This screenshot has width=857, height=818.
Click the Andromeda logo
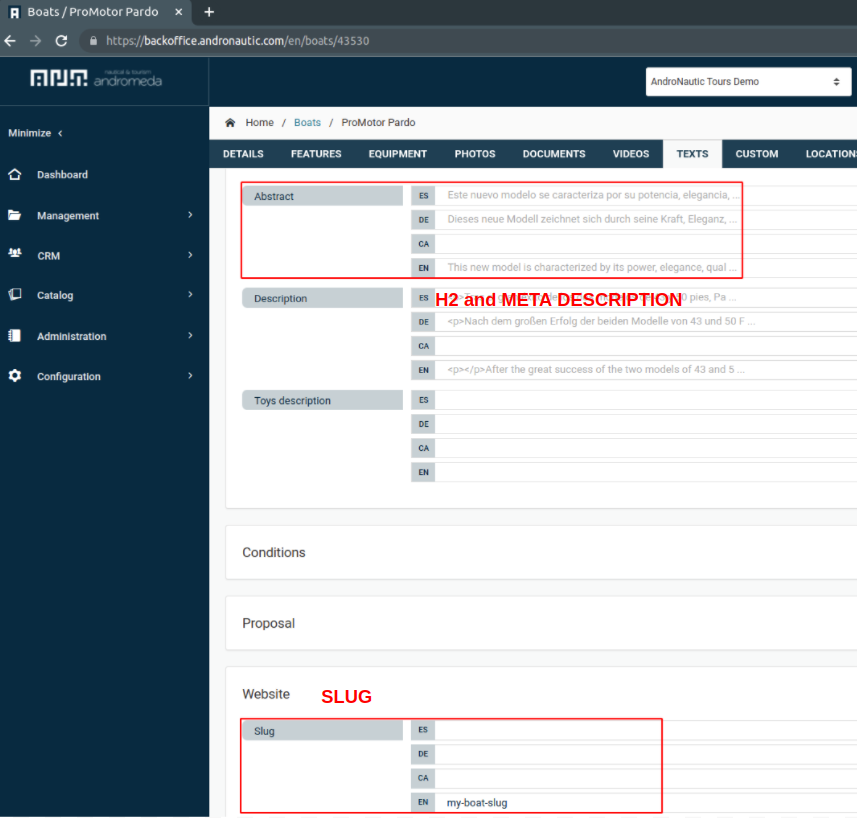(96, 79)
